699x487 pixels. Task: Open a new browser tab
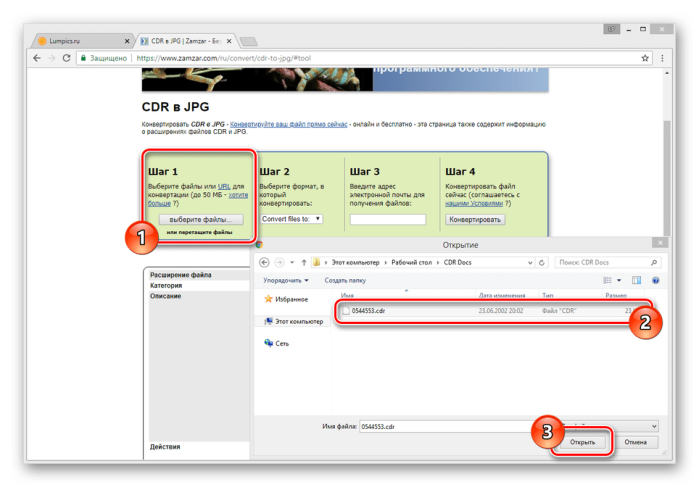tap(249, 41)
